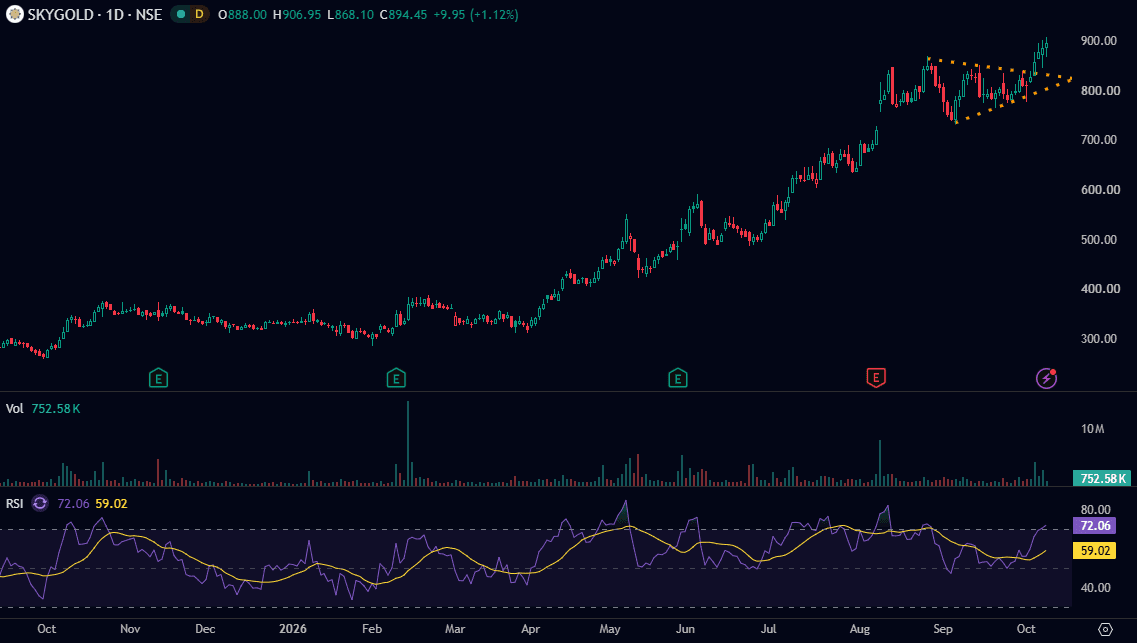This screenshot has width=1138, height=643.
Task: Click the 80.00 RSI axis label
Action: [x=1096, y=509]
